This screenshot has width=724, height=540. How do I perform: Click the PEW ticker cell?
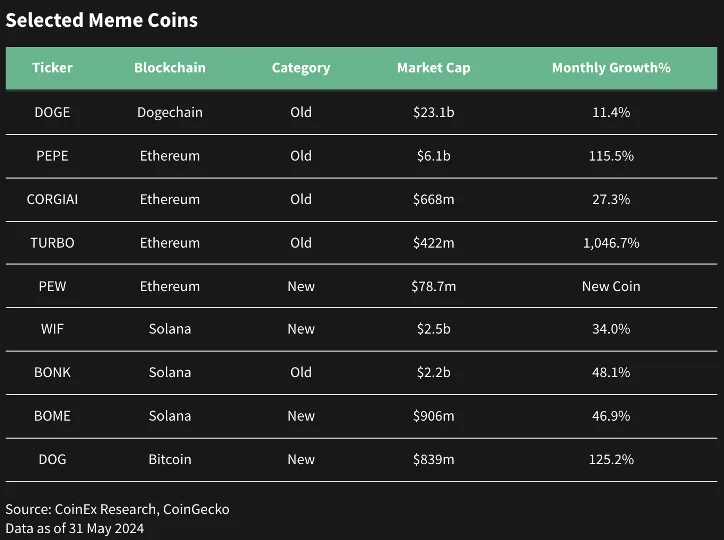(x=52, y=286)
